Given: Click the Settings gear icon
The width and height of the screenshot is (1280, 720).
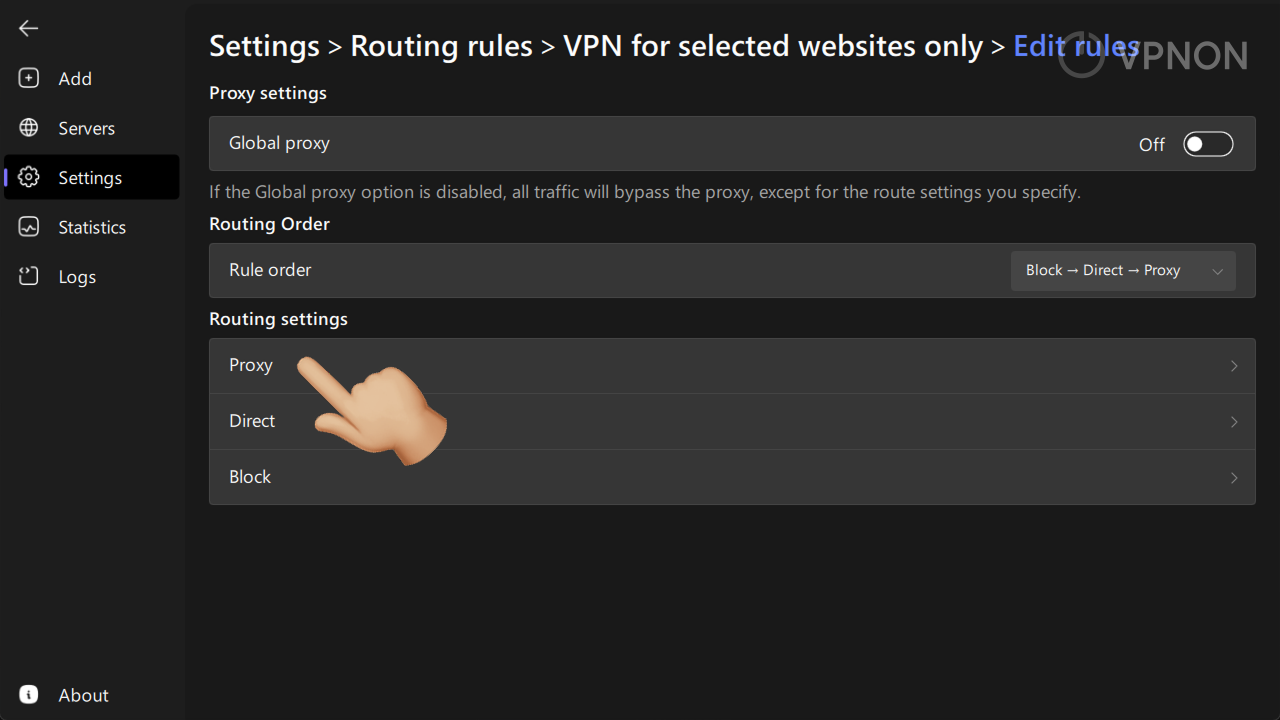Looking at the screenshot, I should [28, 177].
